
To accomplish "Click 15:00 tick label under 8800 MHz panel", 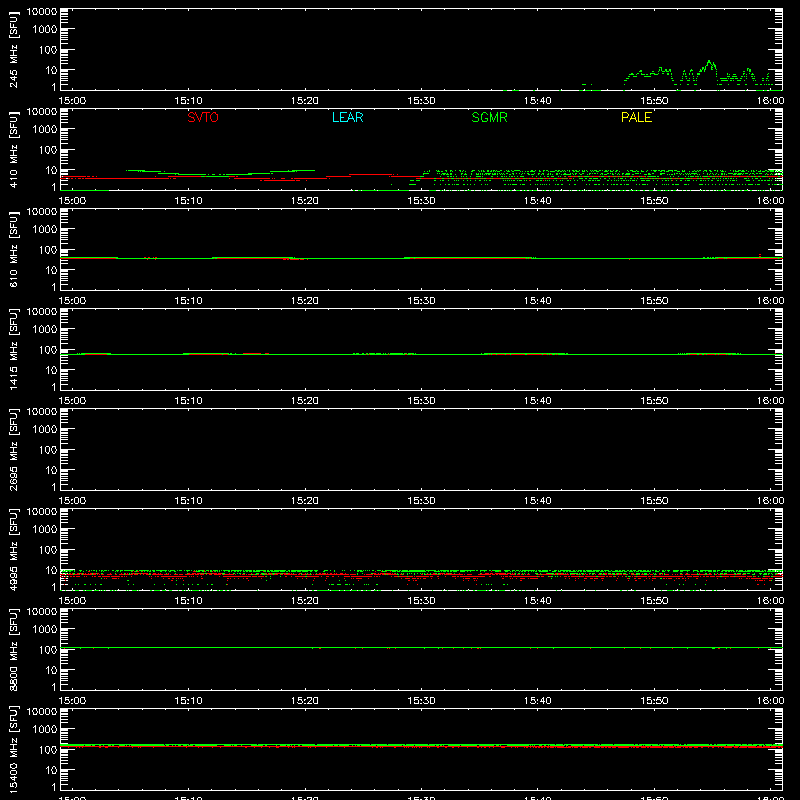I will coord(72,701).
